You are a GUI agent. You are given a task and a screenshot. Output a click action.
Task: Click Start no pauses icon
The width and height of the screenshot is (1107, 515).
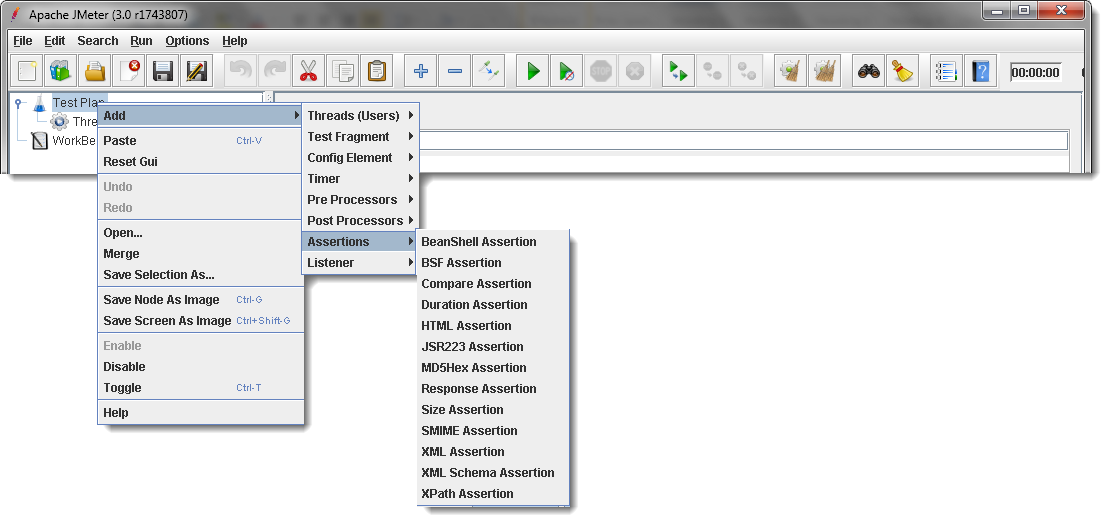tap(566, 71)
